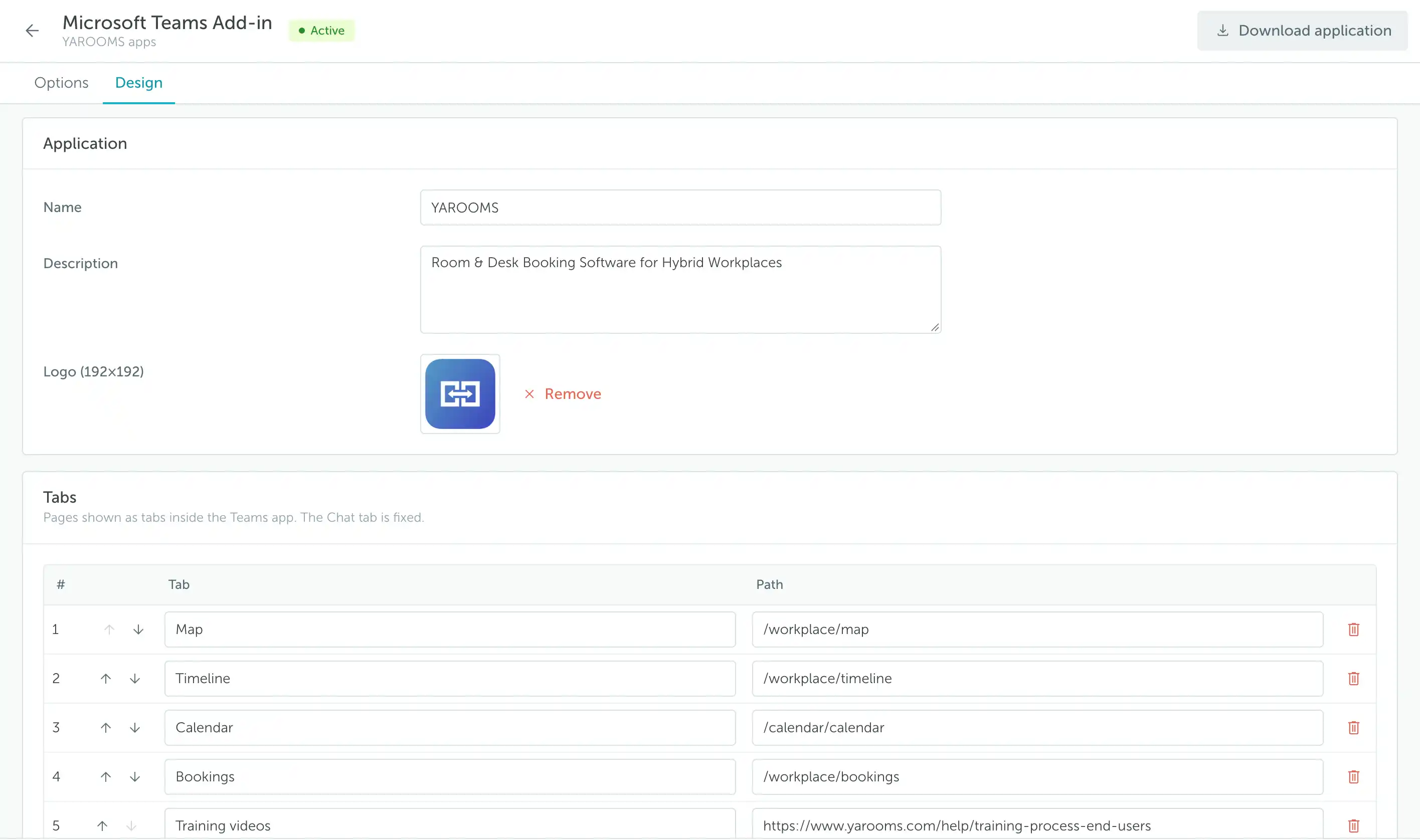Move Bookings tab up

pyautogui.click(x=106, y=777)
